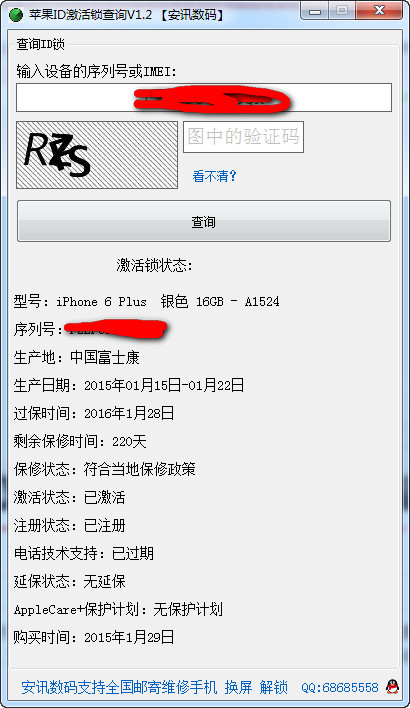Image resolution: width=410 pixels, height=708 pixels.
Task: Click the 查询 query button
Action: coord(204,221)
